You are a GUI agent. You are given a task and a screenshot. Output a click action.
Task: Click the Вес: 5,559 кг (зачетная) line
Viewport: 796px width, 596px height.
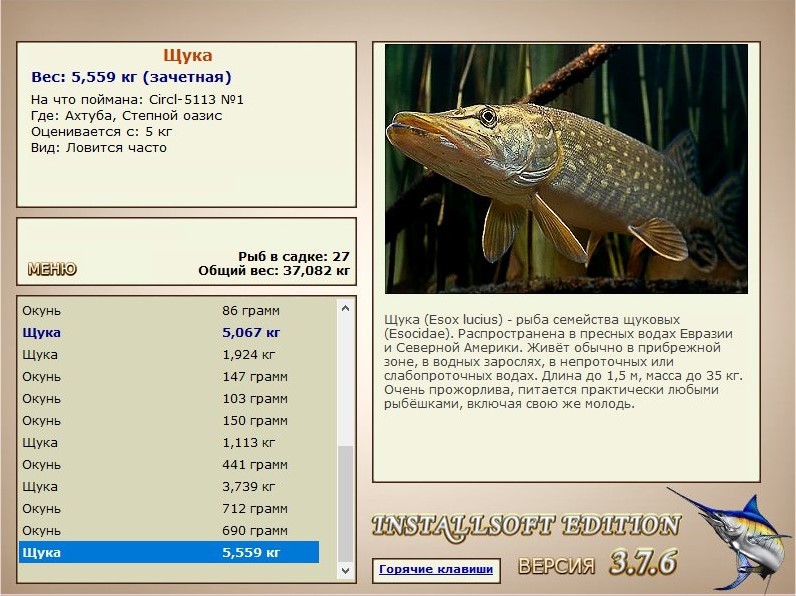coord(131,77)
